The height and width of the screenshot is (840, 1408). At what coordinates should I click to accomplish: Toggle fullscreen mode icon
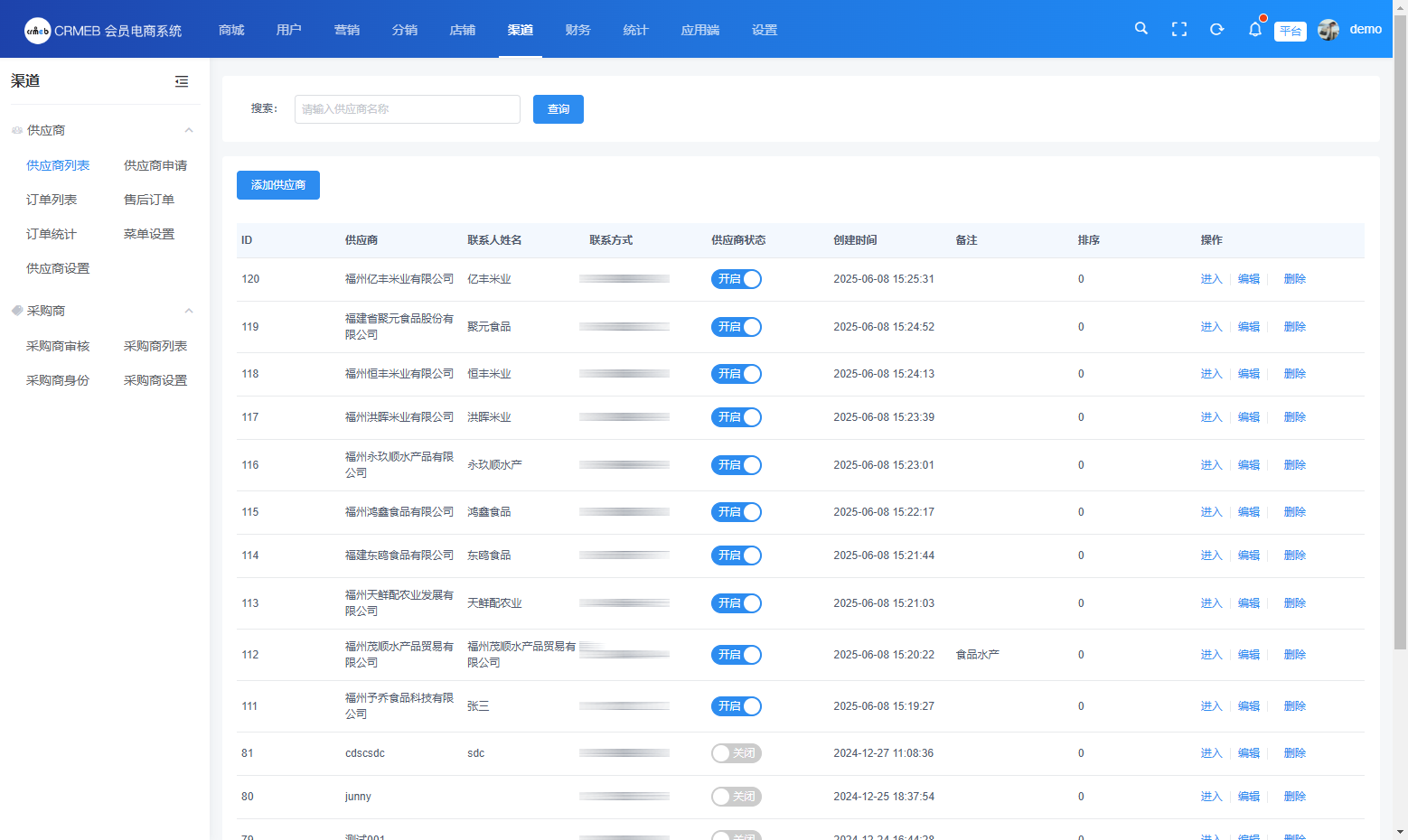1179,30
